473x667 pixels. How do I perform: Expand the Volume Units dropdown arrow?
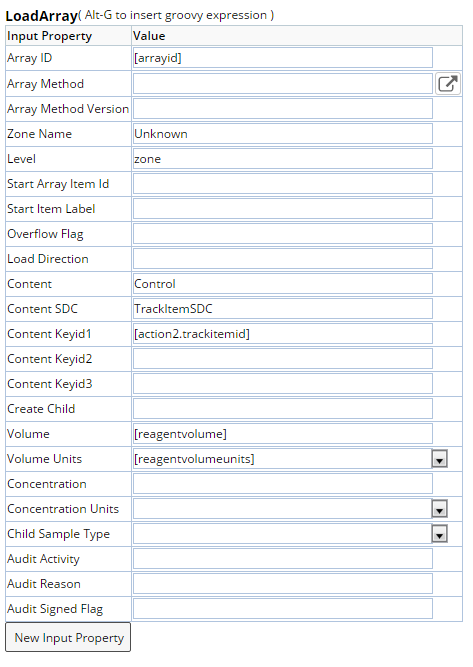pos(439,459)
